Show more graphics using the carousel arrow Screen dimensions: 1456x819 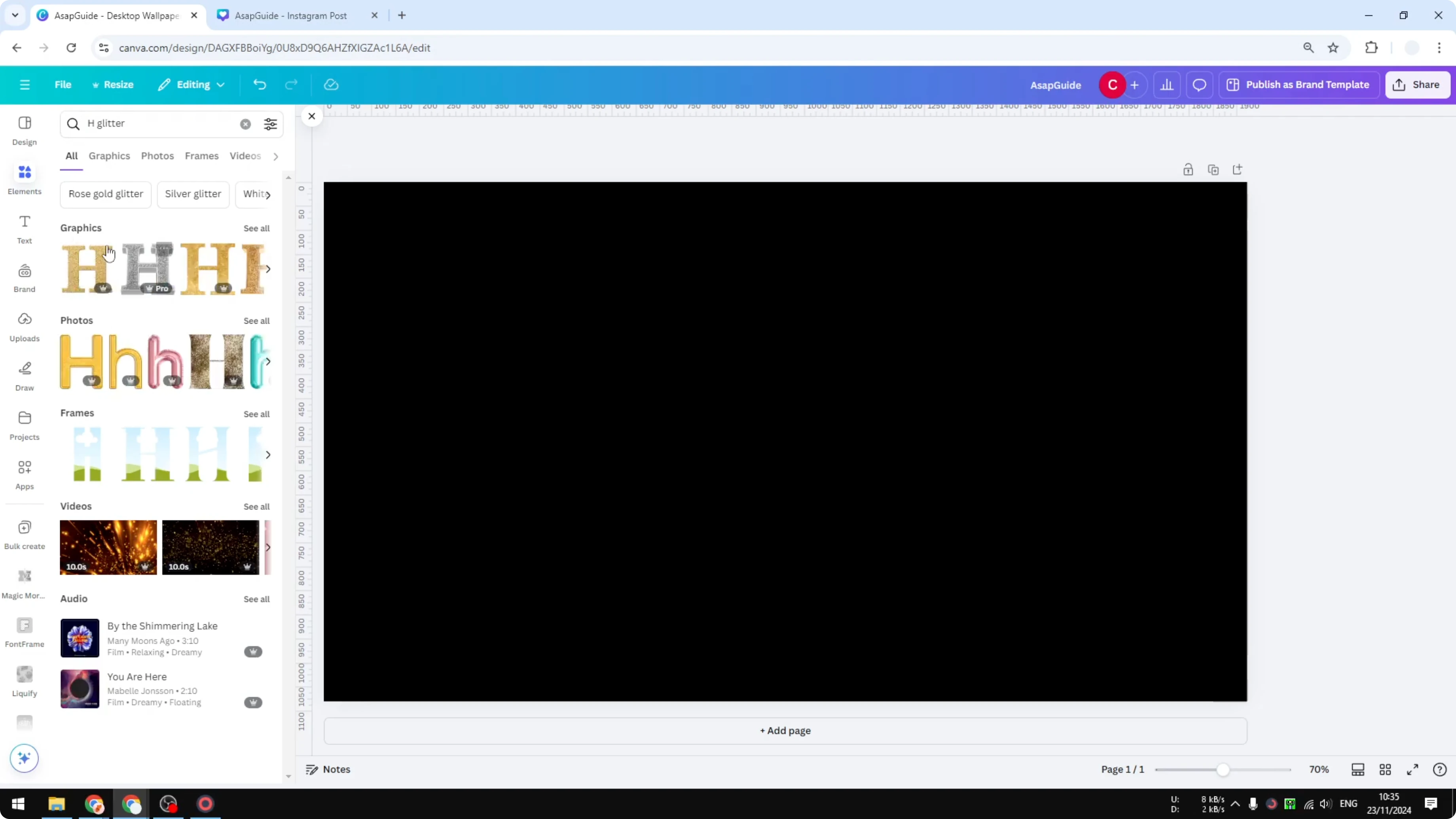coord(268,269)
